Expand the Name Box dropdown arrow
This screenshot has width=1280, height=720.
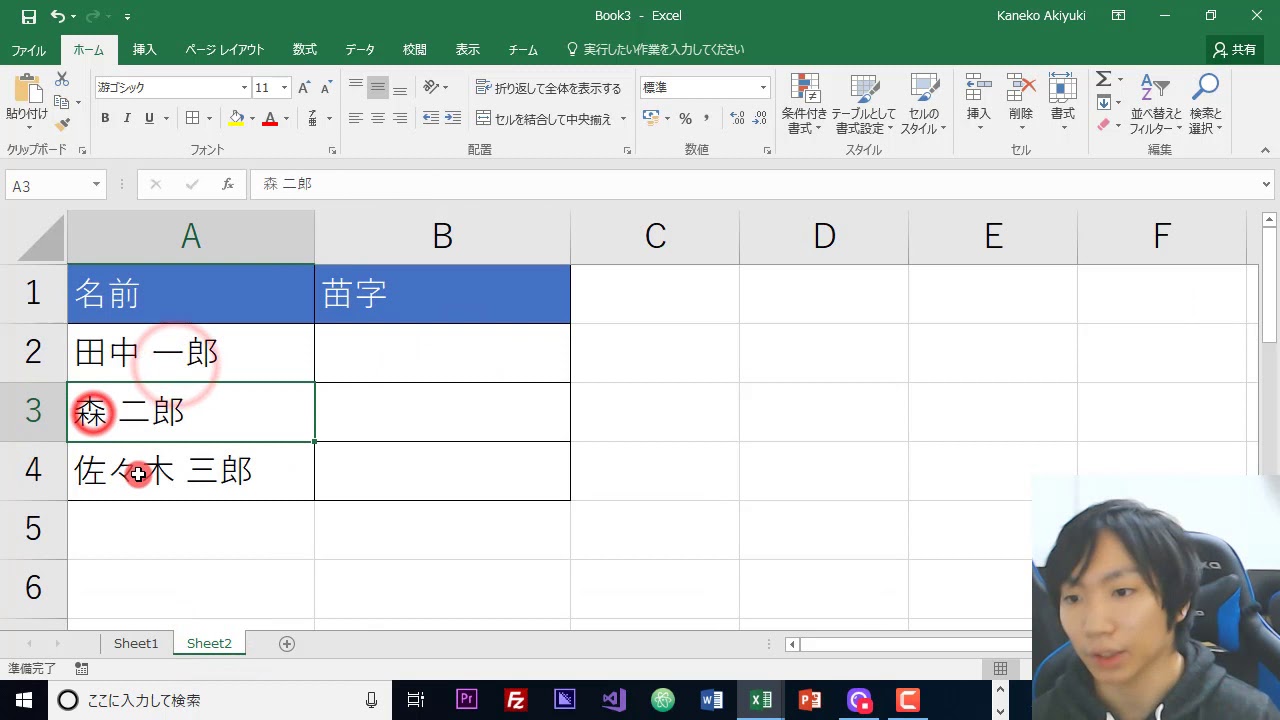(96, 185)
